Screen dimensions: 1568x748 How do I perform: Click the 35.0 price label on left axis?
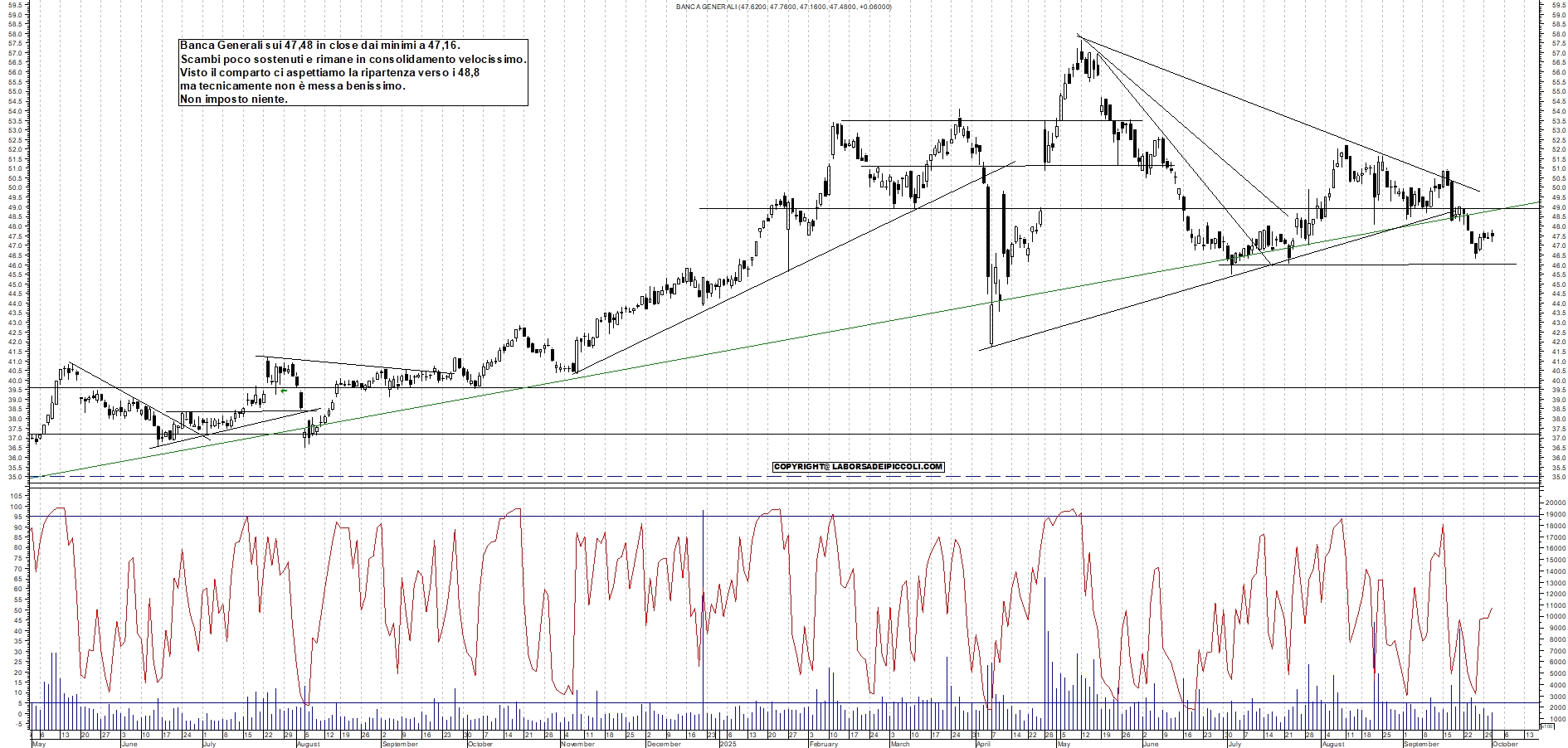point(14,478)
